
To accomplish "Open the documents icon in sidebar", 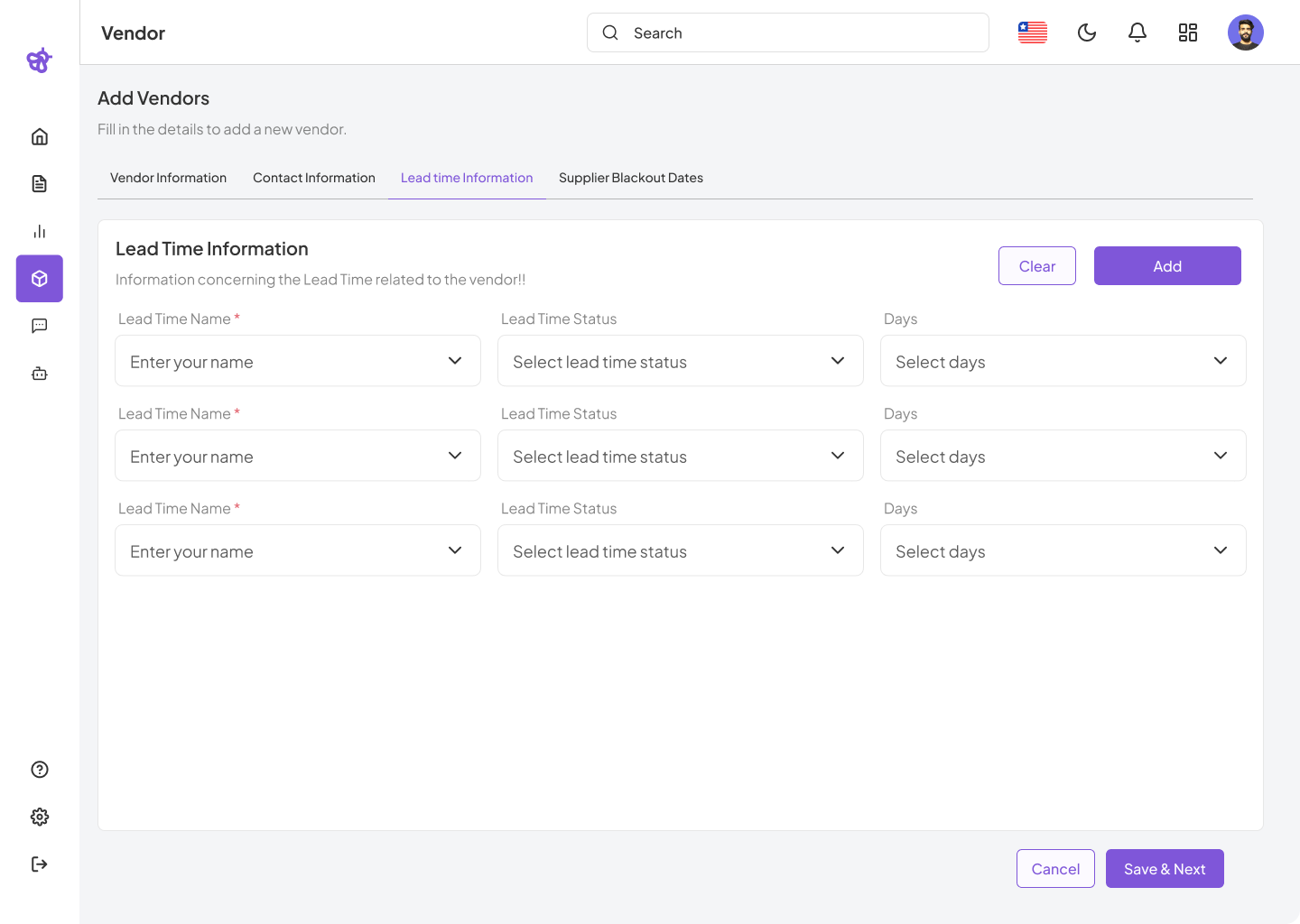I will [40, 184].
